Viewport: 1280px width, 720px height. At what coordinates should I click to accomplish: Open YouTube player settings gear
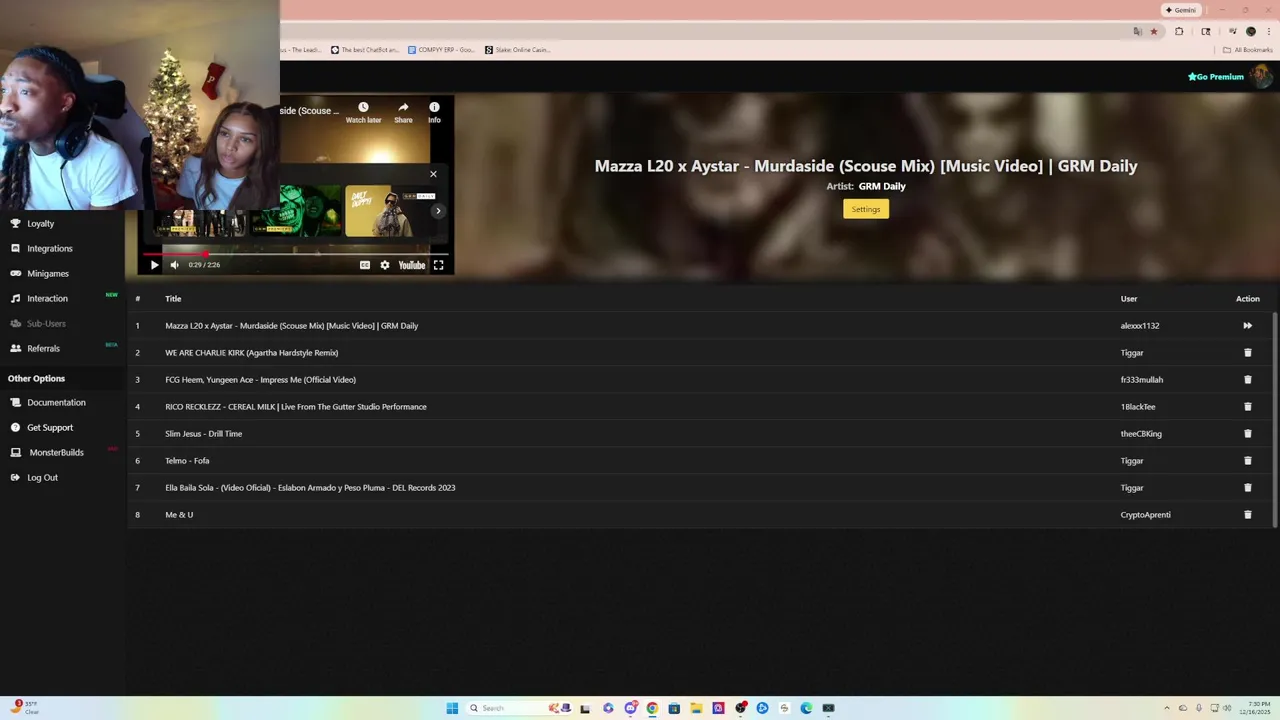[x=385, y=265]
